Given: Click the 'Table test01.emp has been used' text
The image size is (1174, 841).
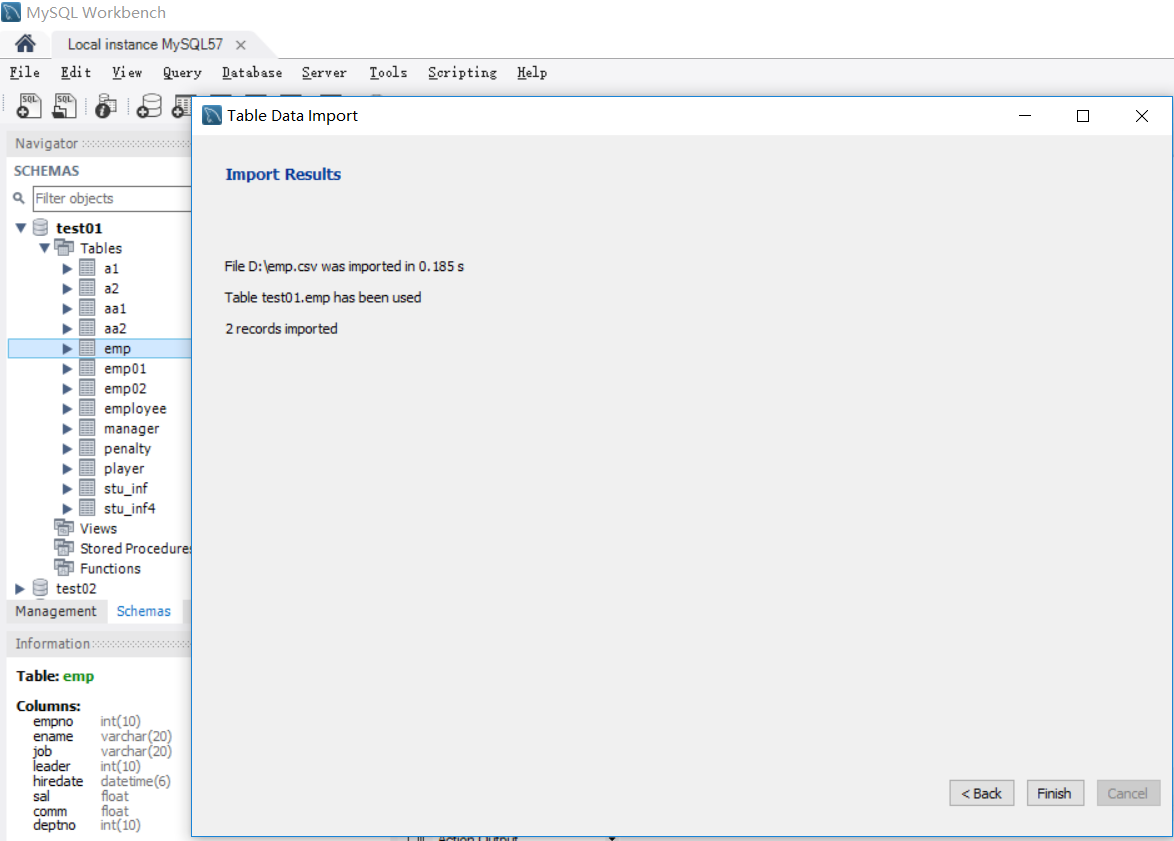Looking at the screenshot, I should [x=323, y=297].
